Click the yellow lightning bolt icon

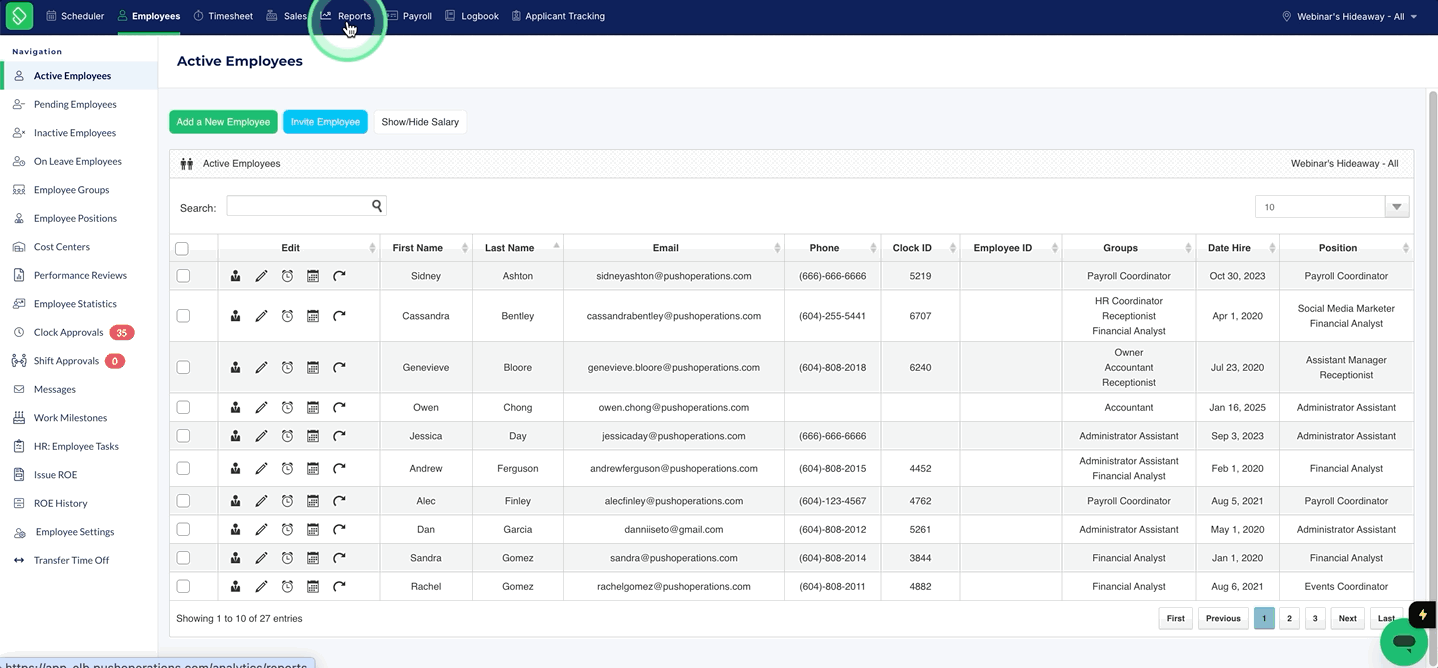1422,614
